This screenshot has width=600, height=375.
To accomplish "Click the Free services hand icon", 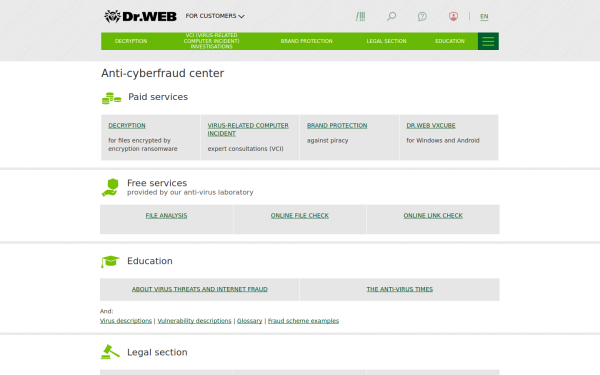I will [x=110, y=188].
